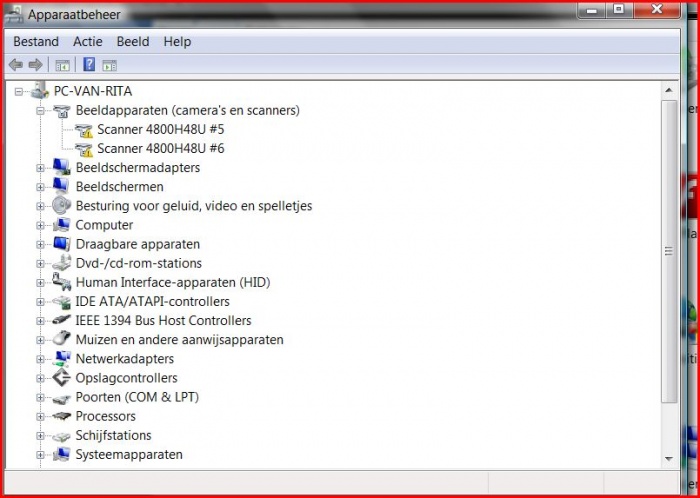Viewport: 700px width, 498px height.
Task: Select Scanner 4800H48U #5 device
Action: (161, 130)
